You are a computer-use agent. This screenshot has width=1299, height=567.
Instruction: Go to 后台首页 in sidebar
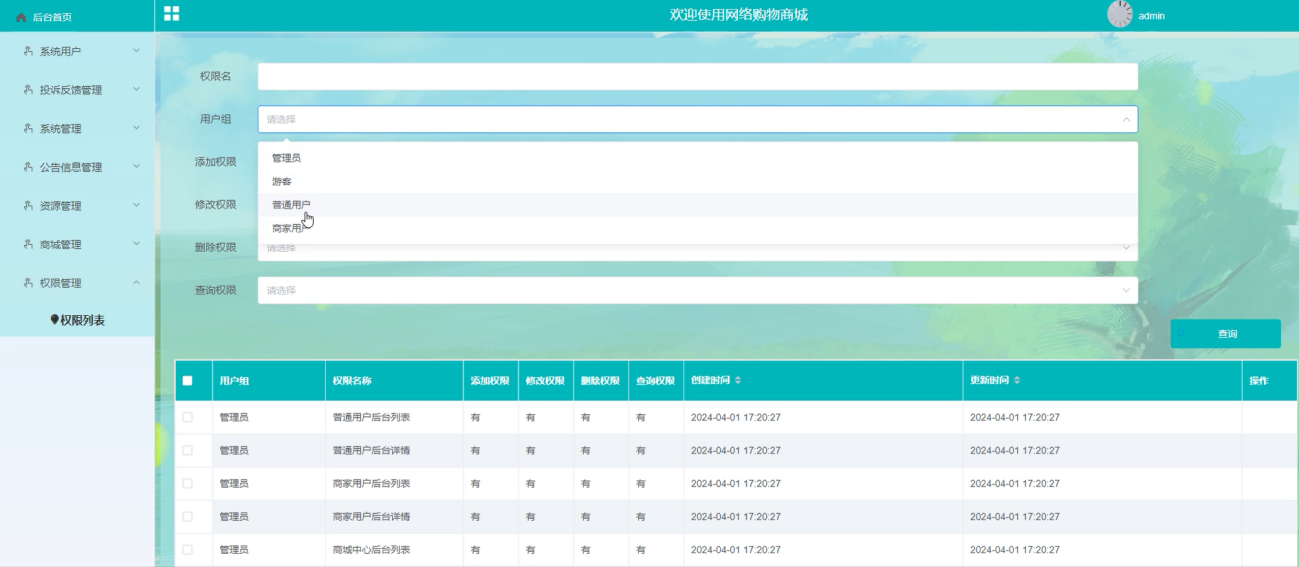52,17
